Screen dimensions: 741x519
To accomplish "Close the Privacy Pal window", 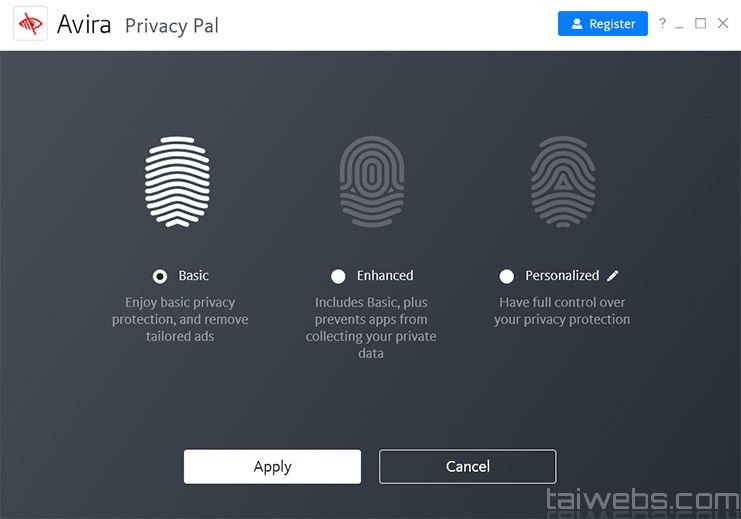I will (723, 23).
